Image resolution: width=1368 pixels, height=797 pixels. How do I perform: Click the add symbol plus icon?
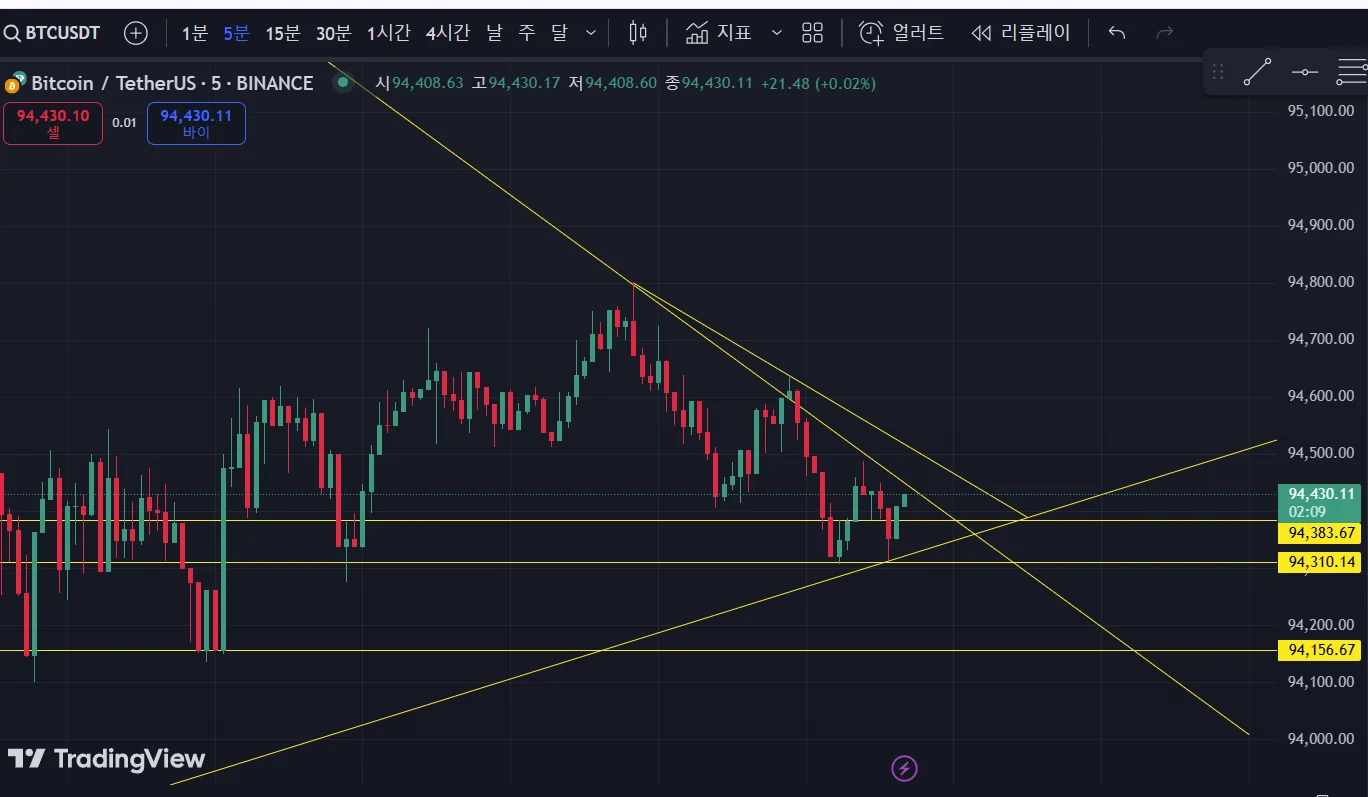(135, 33)
